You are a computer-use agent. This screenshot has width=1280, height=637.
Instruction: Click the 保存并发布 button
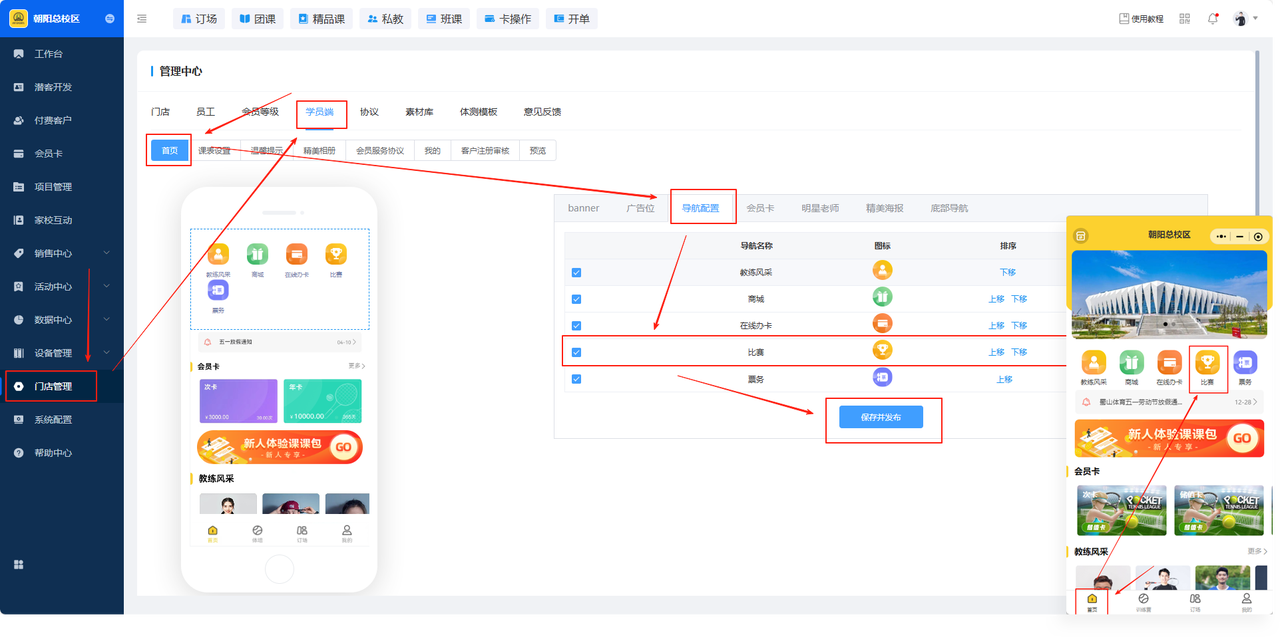(880, 418)
